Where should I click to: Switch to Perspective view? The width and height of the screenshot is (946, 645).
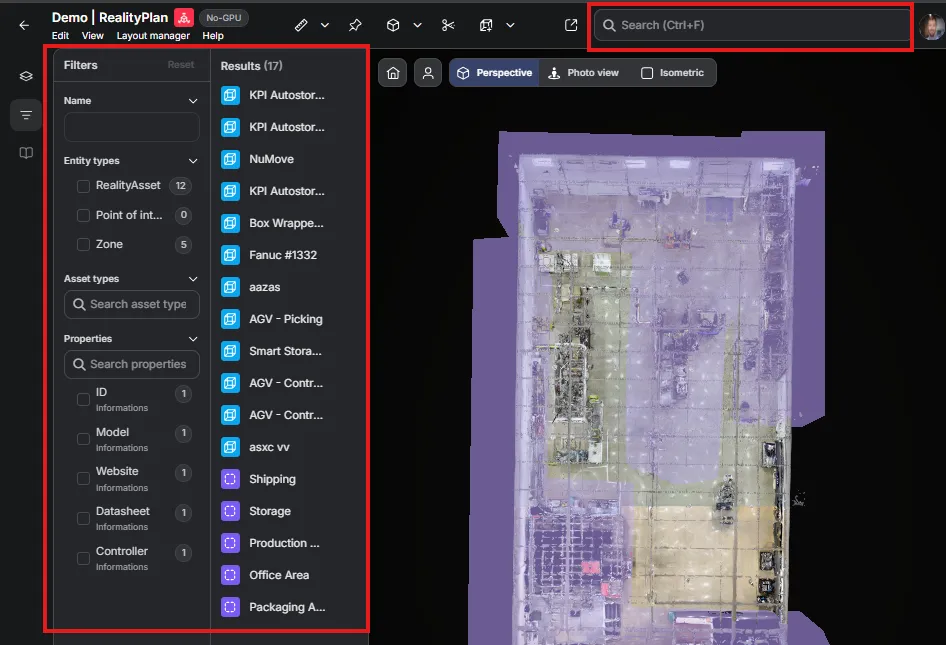(494, 73)
